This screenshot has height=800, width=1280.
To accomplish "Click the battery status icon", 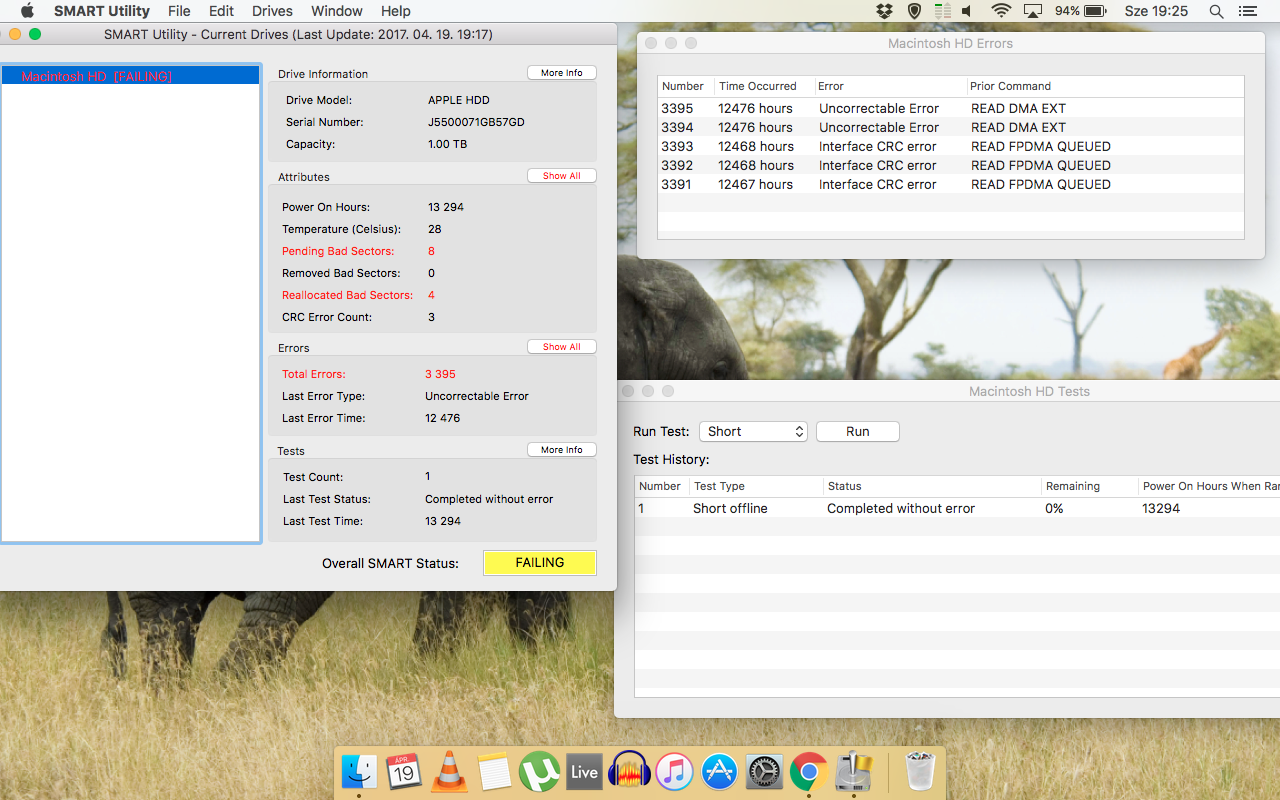I will (x=1095, y=11).
